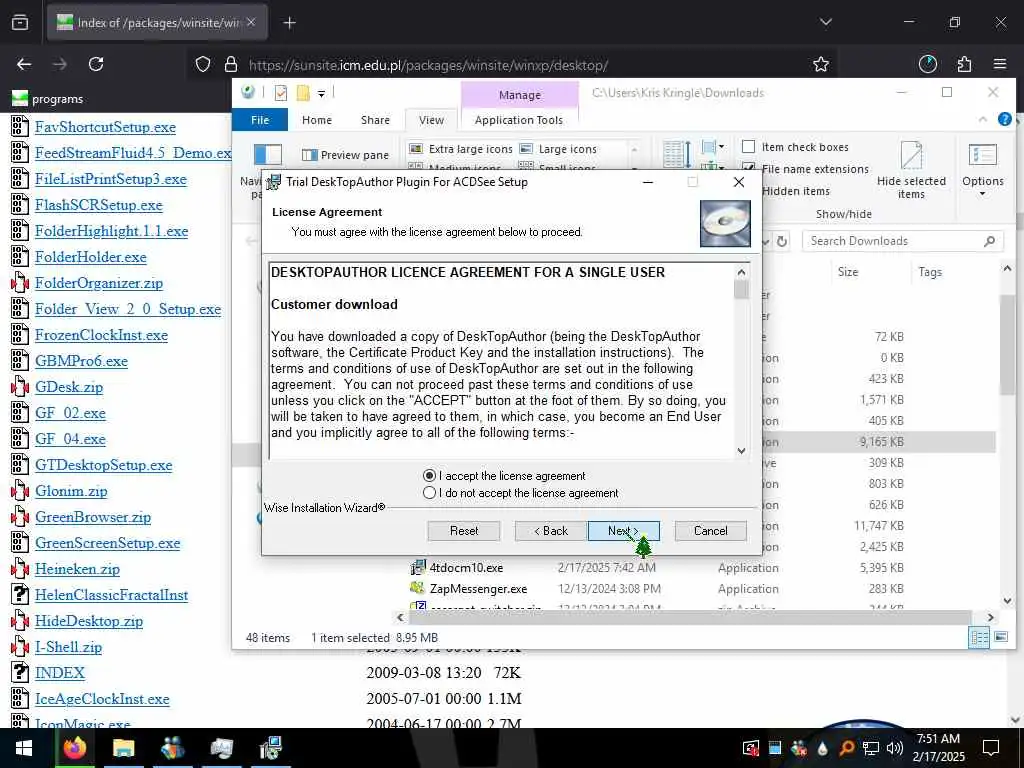Select the ZapMessenger.exe file in Explorer

pos(478,589)
